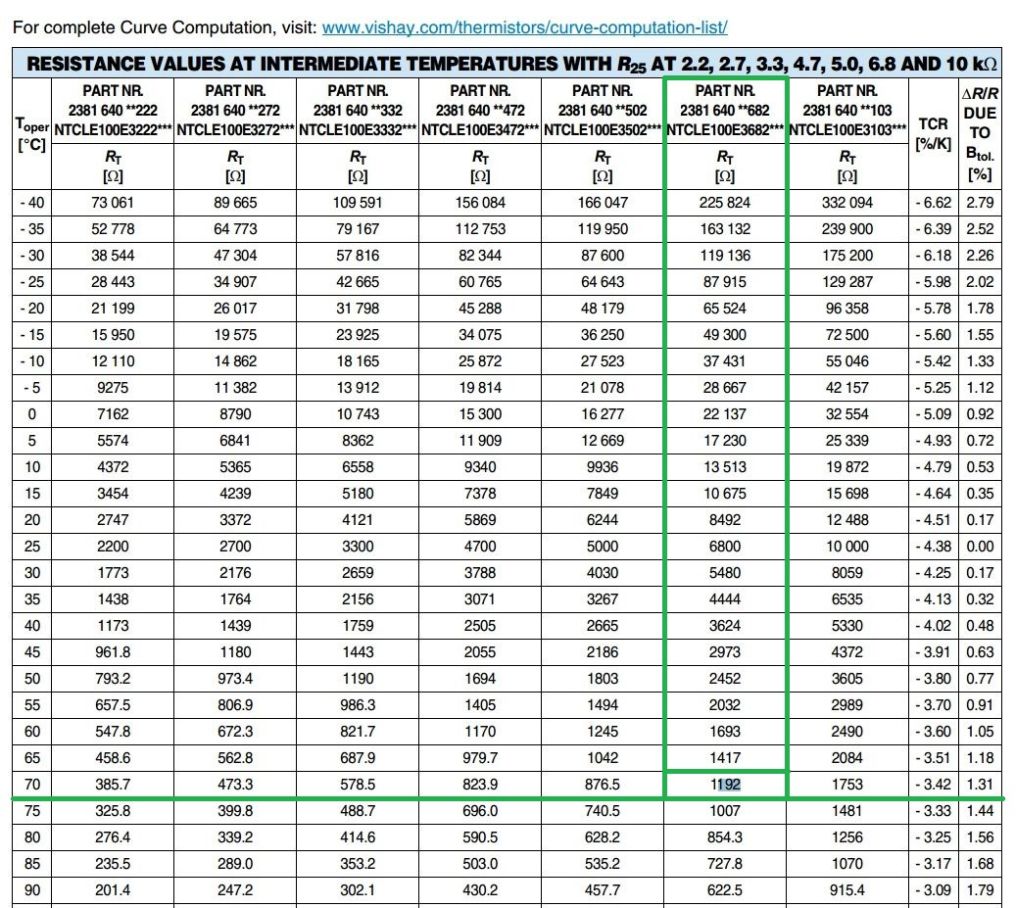Click the Resistance Values table title banner
This screenshot has width=1024, height=908.
pyautogui.click(x=511, y=64)
